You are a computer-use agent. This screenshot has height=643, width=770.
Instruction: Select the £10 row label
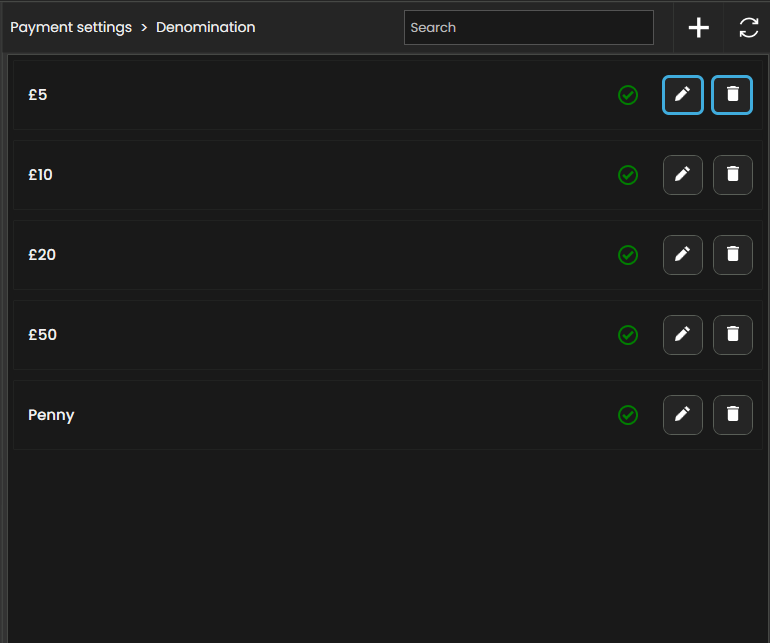pyautogui.click(x=40, y=175)
